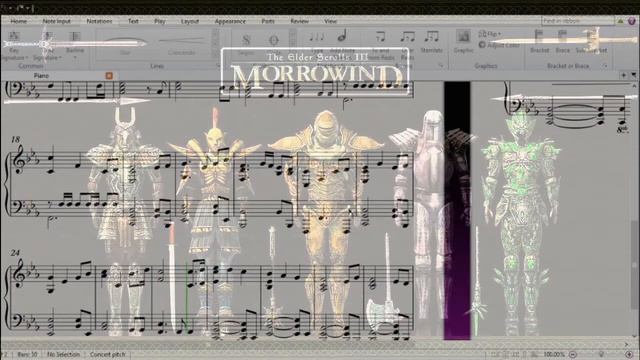Viewport: 640px width, 360px height.
Task: Click the No Selection status text
Action: (63, 354)
